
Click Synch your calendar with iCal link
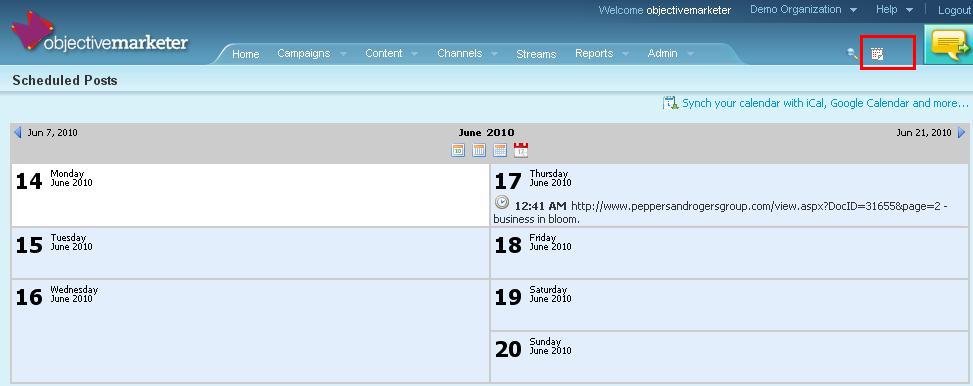tap(825, 103)
